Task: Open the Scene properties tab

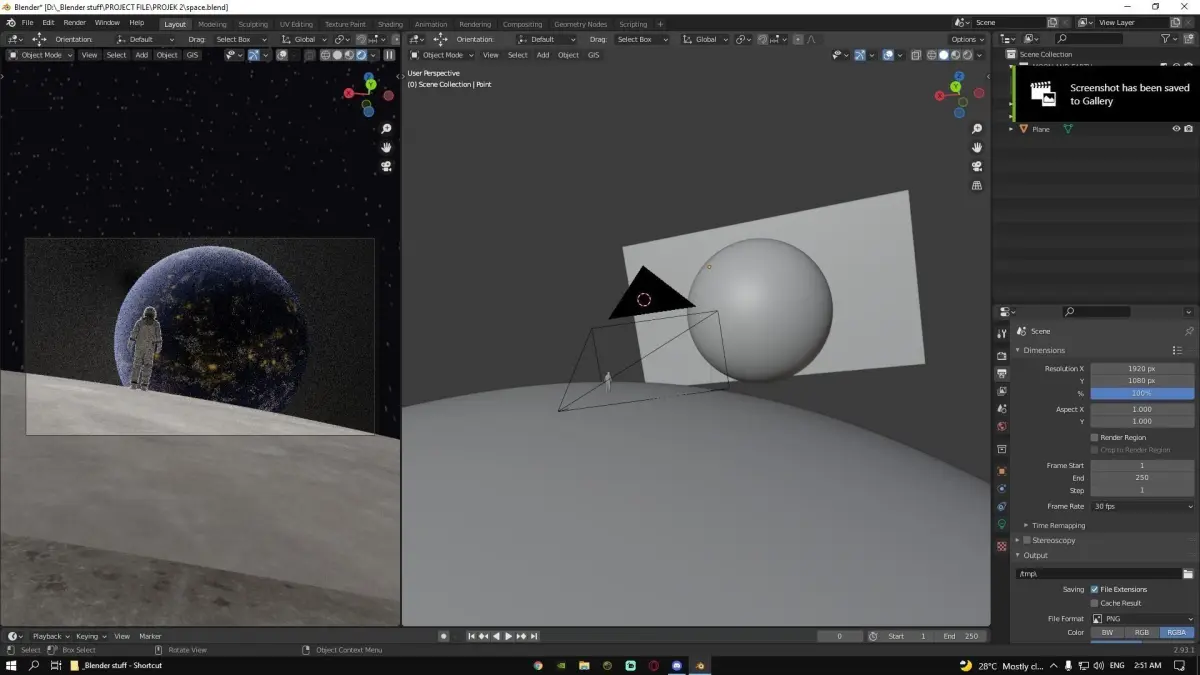Action: click(x=1002, y=408)
